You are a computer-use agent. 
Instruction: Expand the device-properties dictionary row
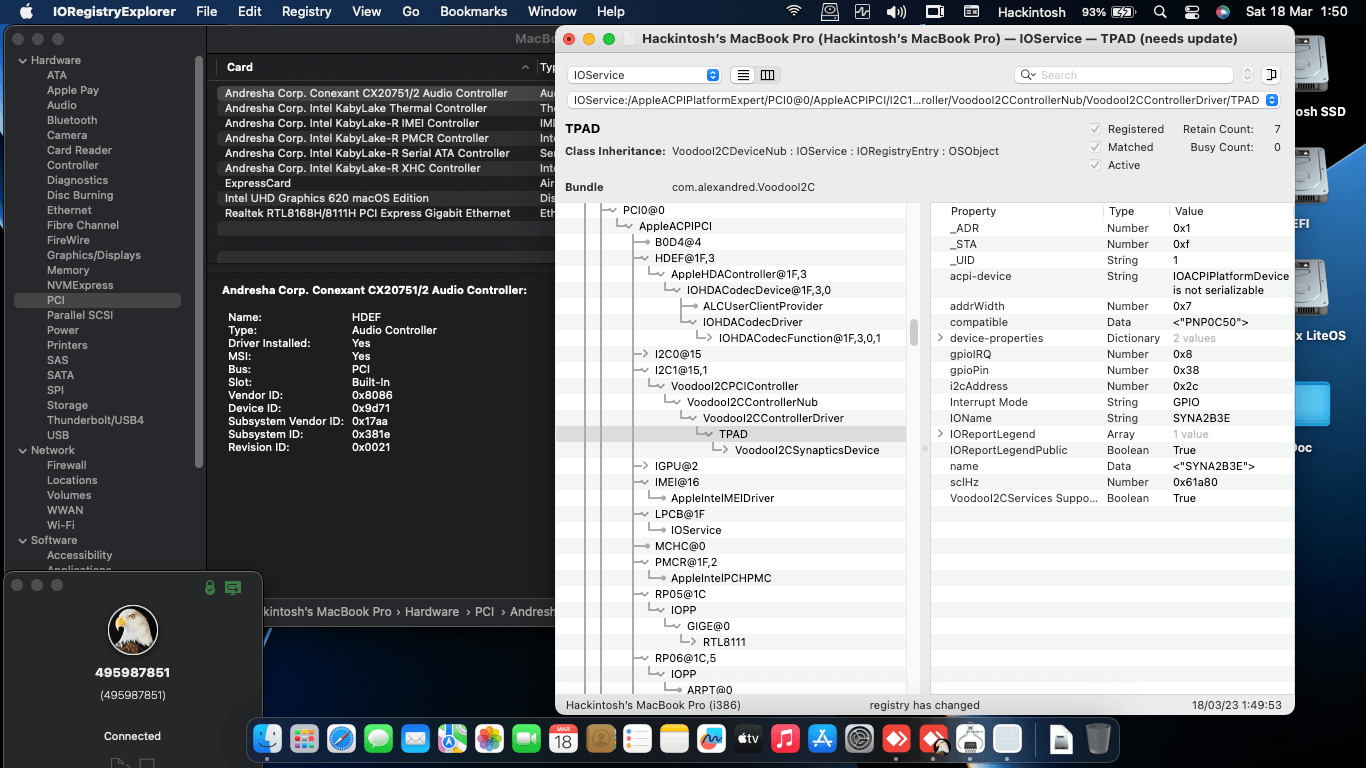[940, 338]
